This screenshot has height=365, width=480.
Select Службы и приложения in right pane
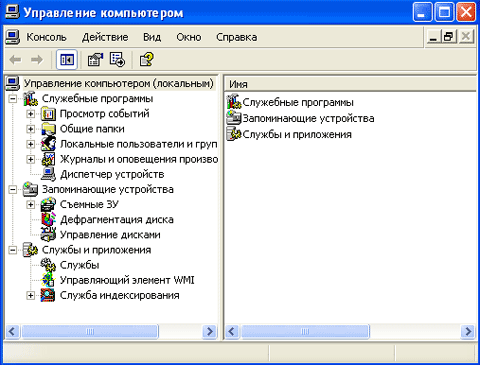click(x=289, y=134)
